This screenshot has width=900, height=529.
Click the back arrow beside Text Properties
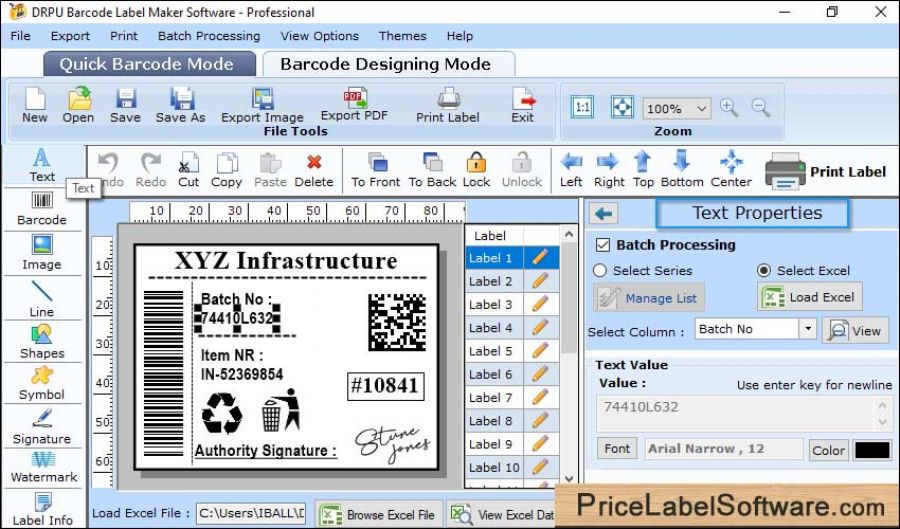[603, 213]
